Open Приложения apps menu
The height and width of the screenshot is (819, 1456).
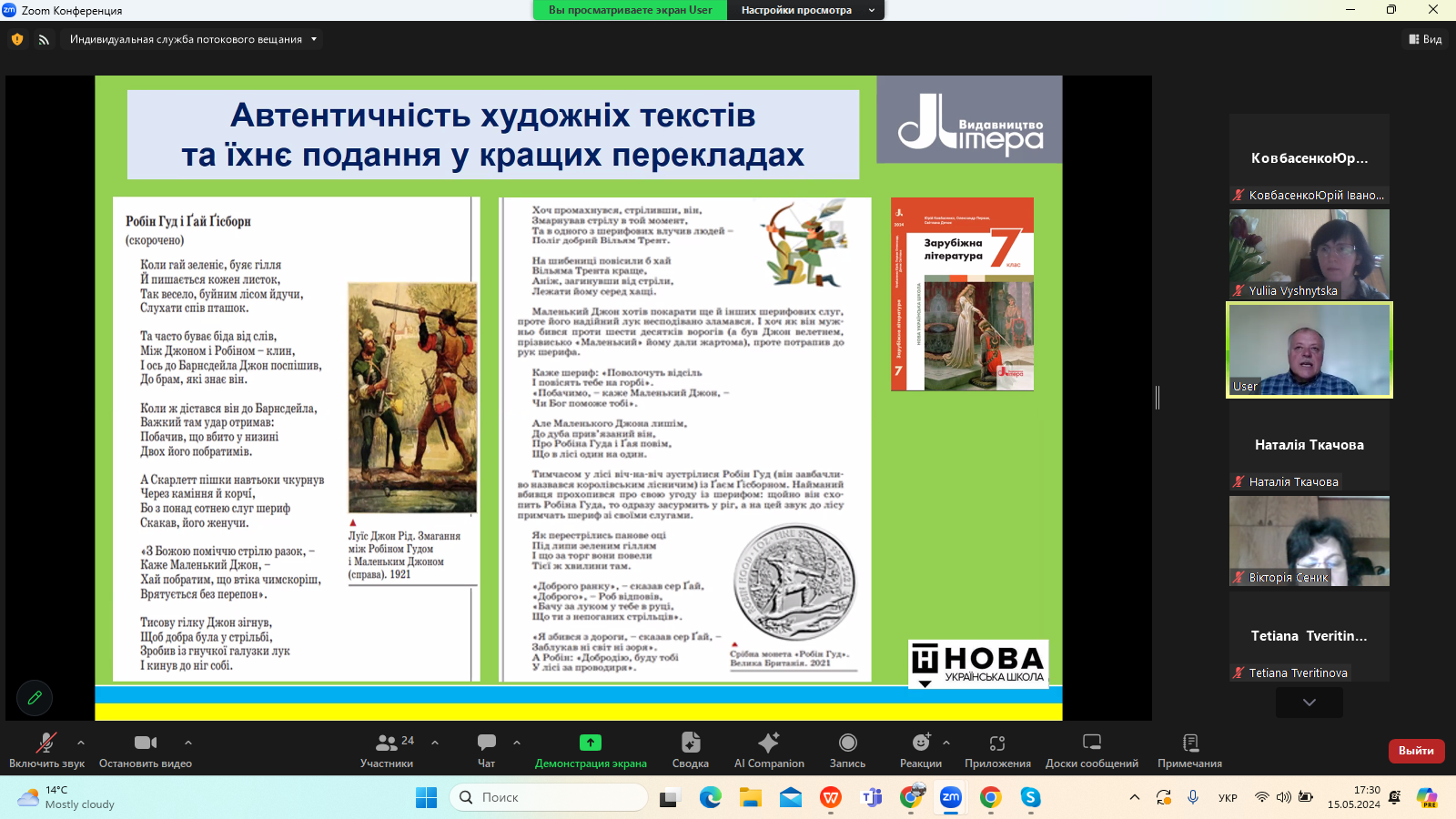click(997, 750)
